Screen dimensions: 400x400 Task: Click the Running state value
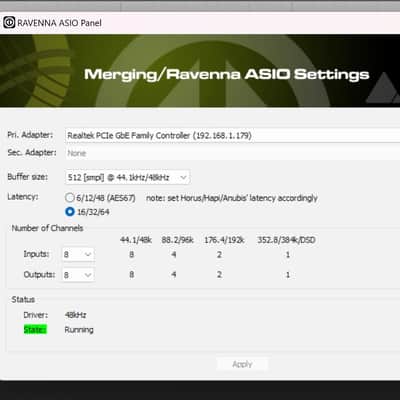pyautogui.click(x=79, y=330)
